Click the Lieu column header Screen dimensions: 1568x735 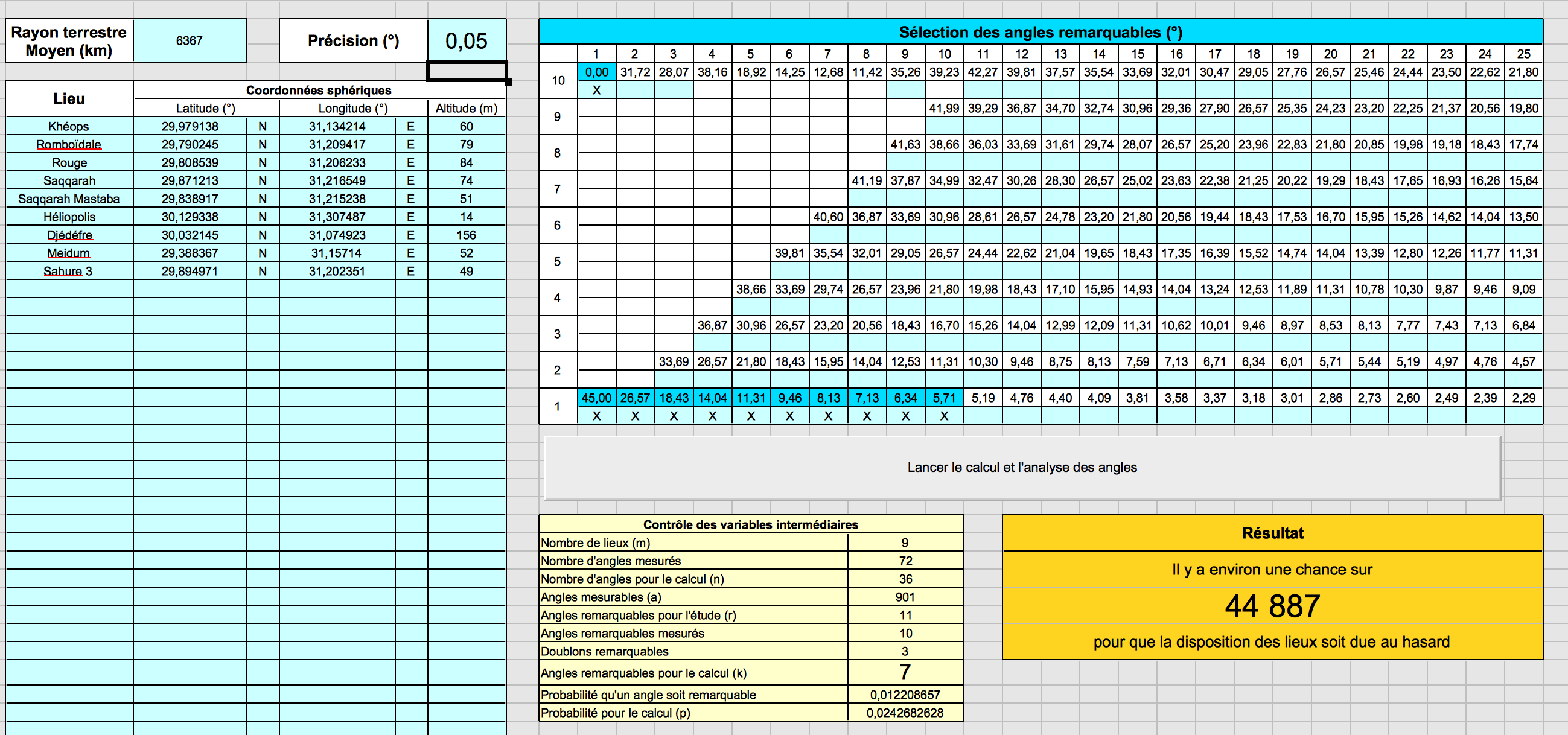69,98
